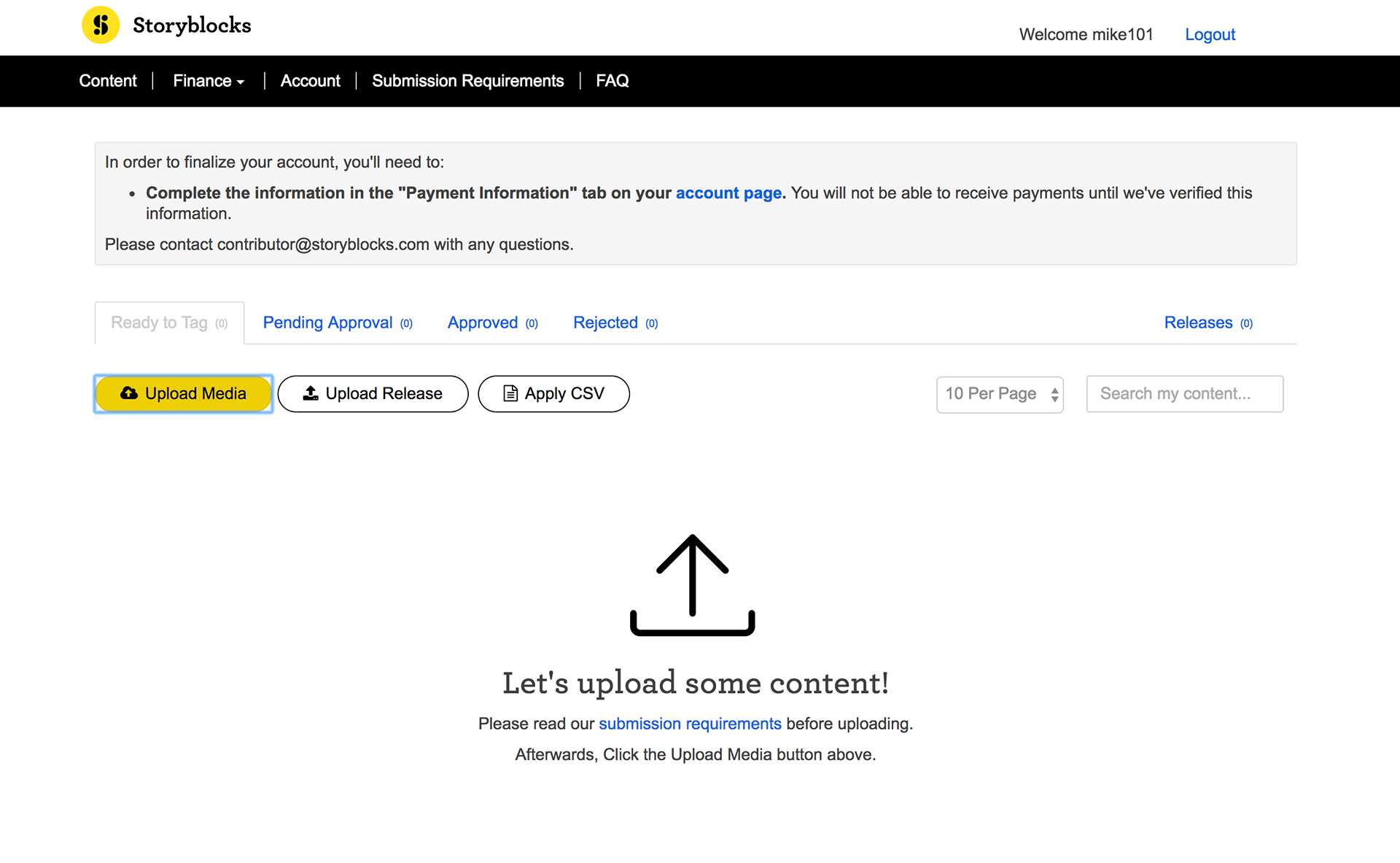Click the large upload arrow graphic
The image size is (1400, 863).
coord(692,584)
